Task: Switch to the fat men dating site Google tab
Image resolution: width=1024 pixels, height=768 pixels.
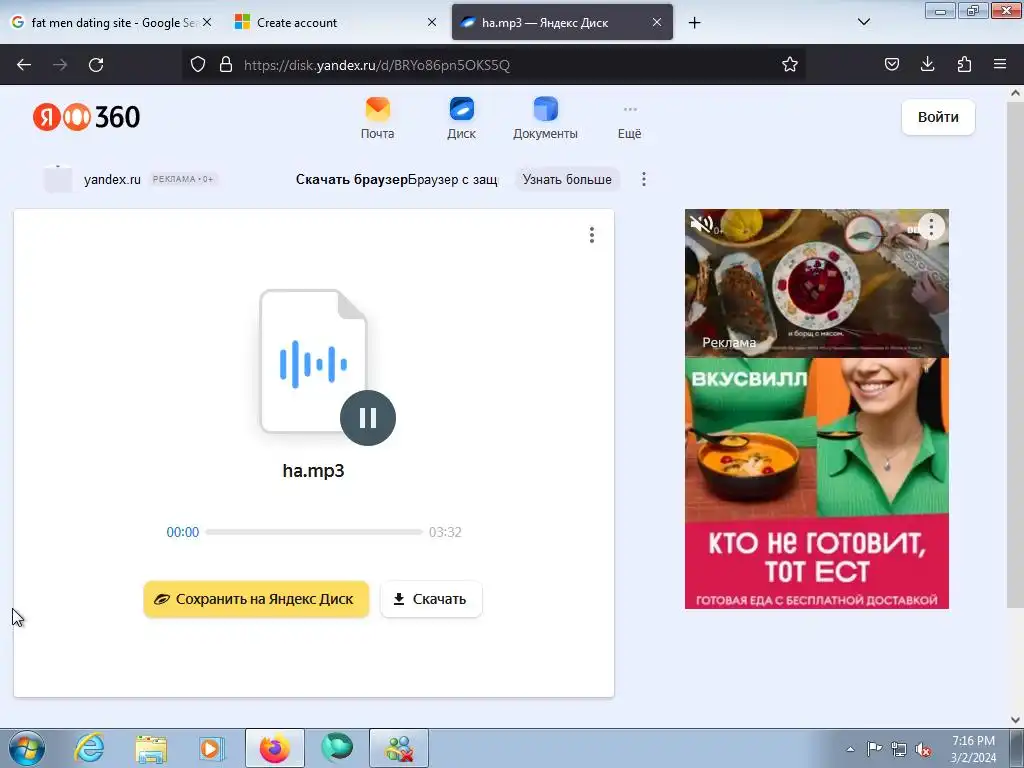Action: (x=112, y=22)
